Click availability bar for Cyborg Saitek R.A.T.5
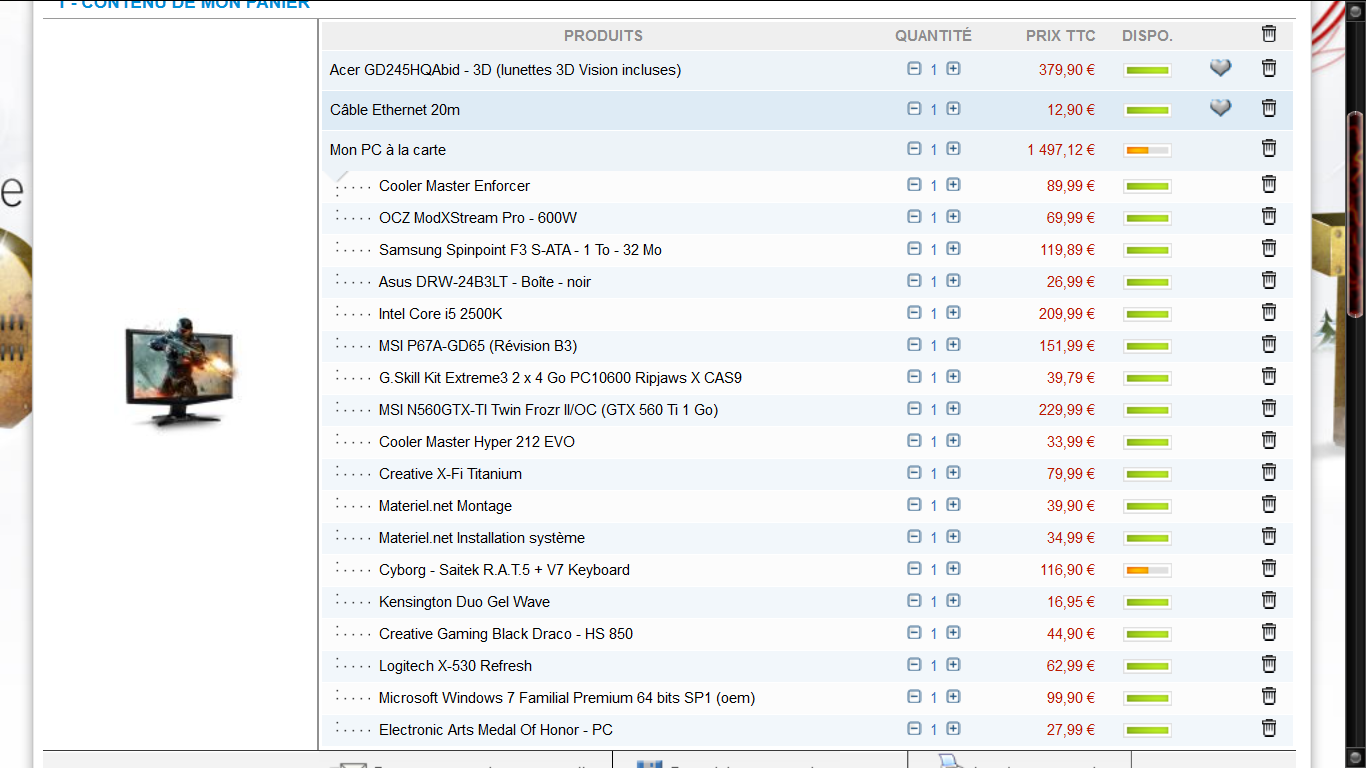The height and width of the screenshot is (768, 1366). pos(1147,570)
